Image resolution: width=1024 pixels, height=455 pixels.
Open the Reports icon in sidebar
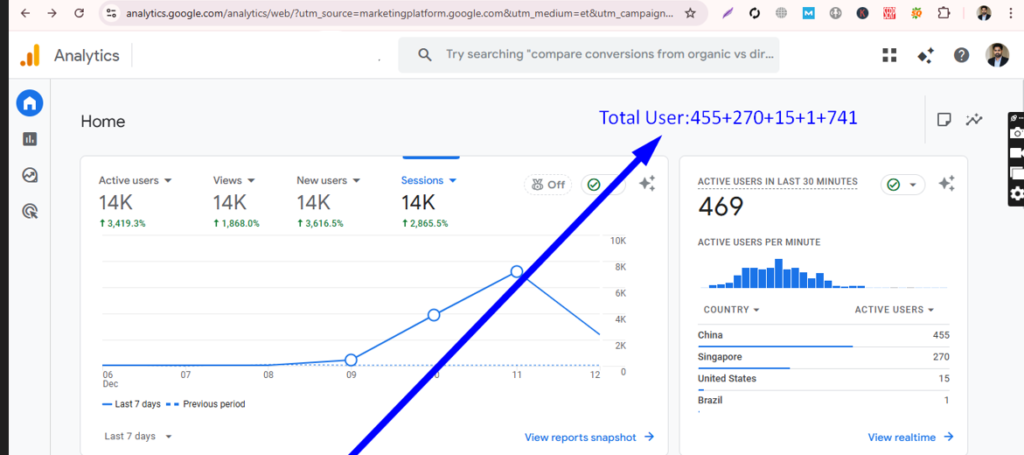30,139
